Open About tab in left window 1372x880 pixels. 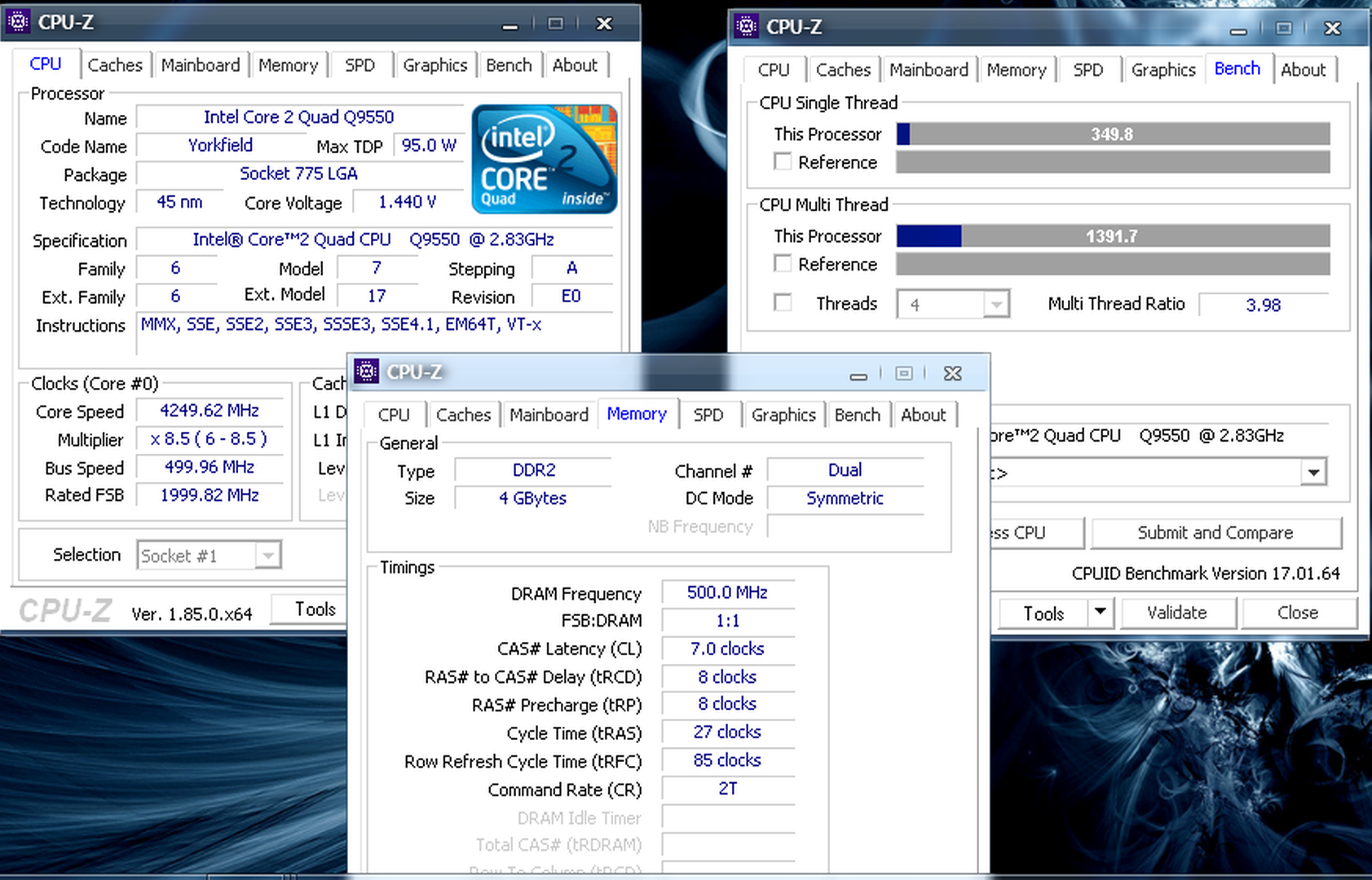tap(575, 65)
